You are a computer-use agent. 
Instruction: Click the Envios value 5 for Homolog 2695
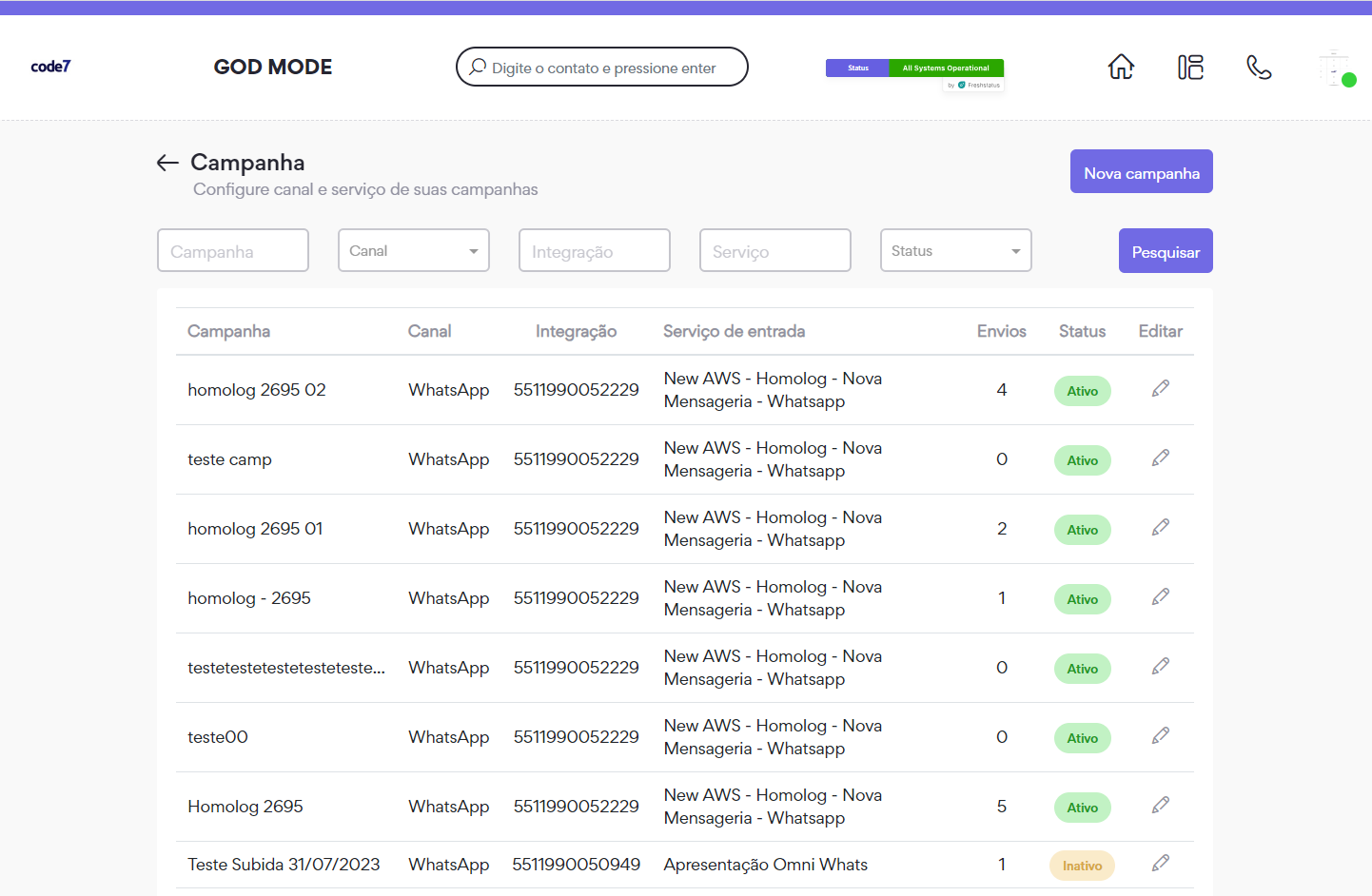1002,807
